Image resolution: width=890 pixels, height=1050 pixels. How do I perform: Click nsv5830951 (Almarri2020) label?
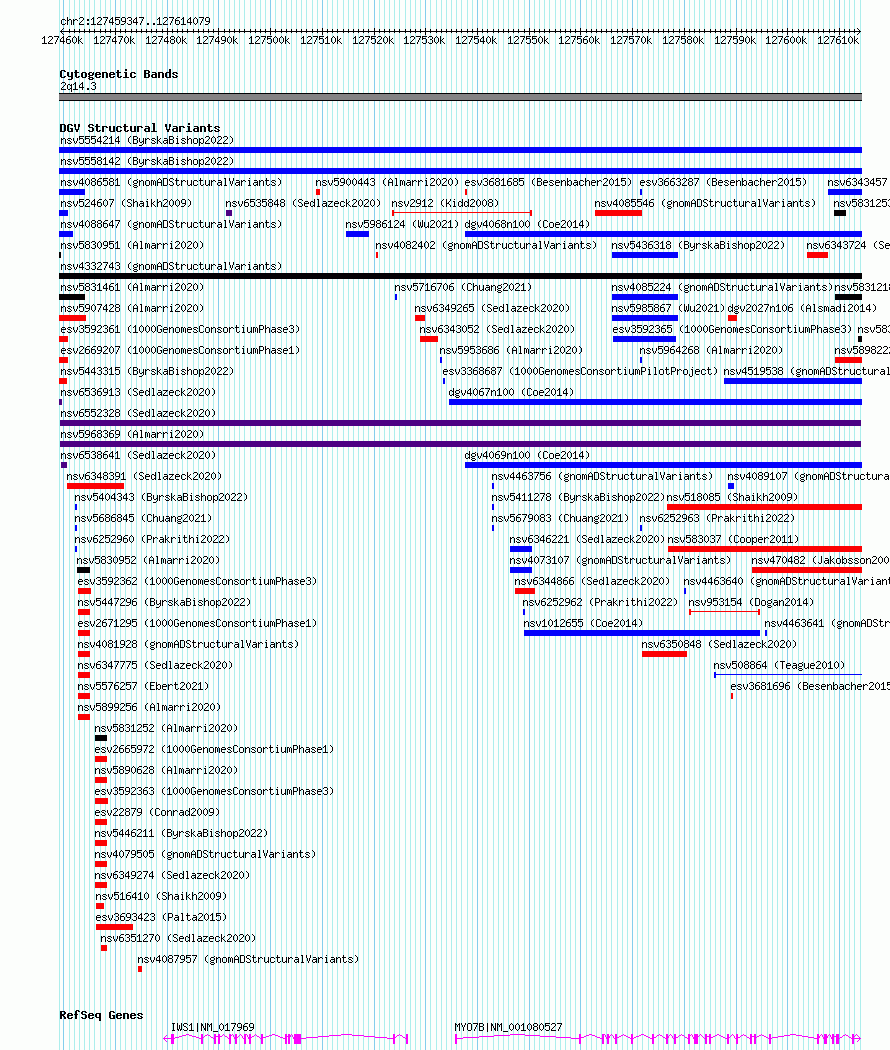132,245
